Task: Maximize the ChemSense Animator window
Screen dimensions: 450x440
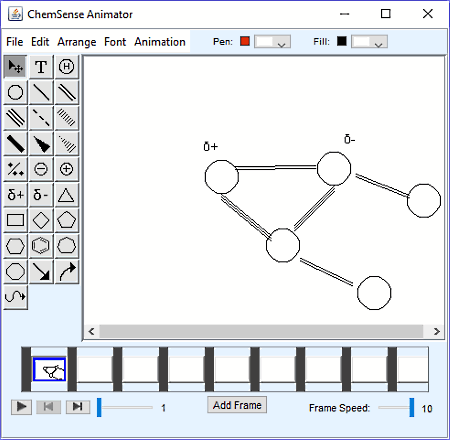Action: [386, 14]
